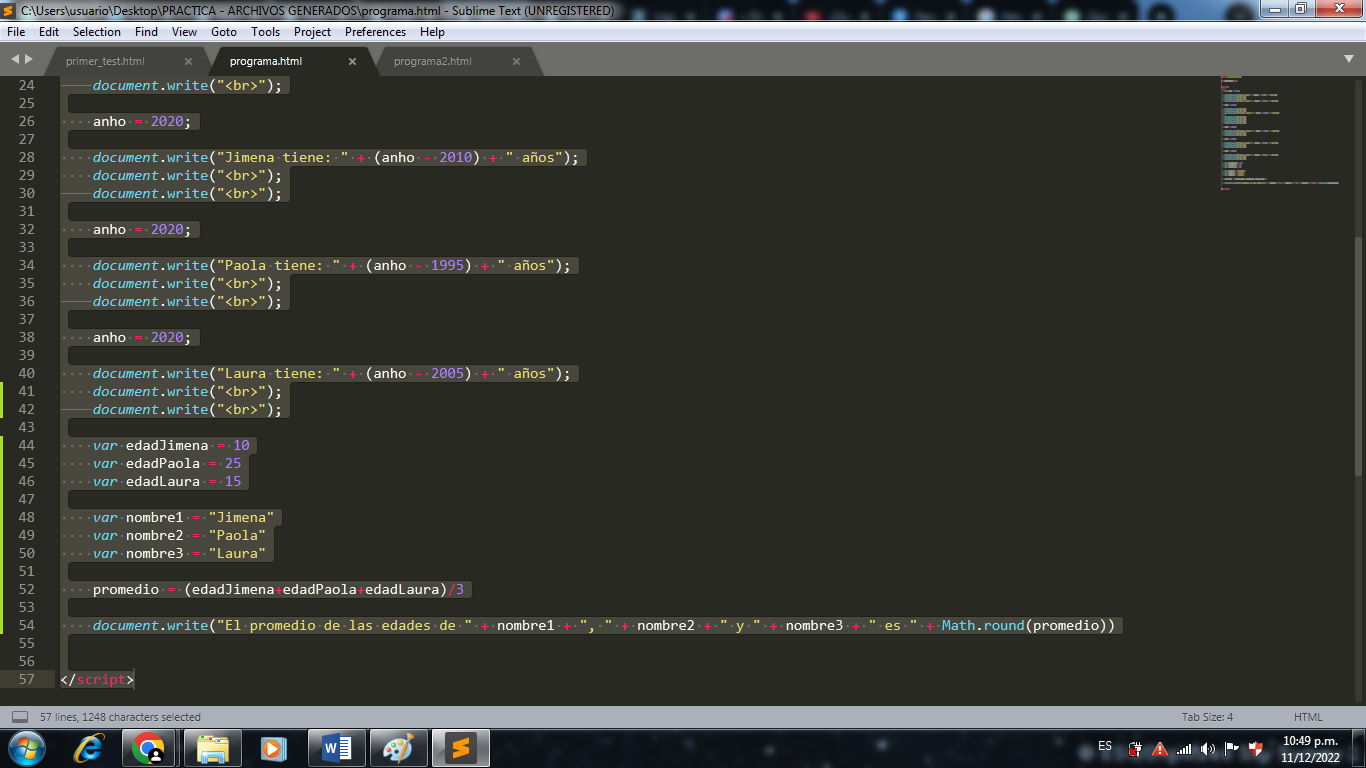Click "57 lines, 1248 characters selected" status

pyautogui.click(x=120, y=717)
